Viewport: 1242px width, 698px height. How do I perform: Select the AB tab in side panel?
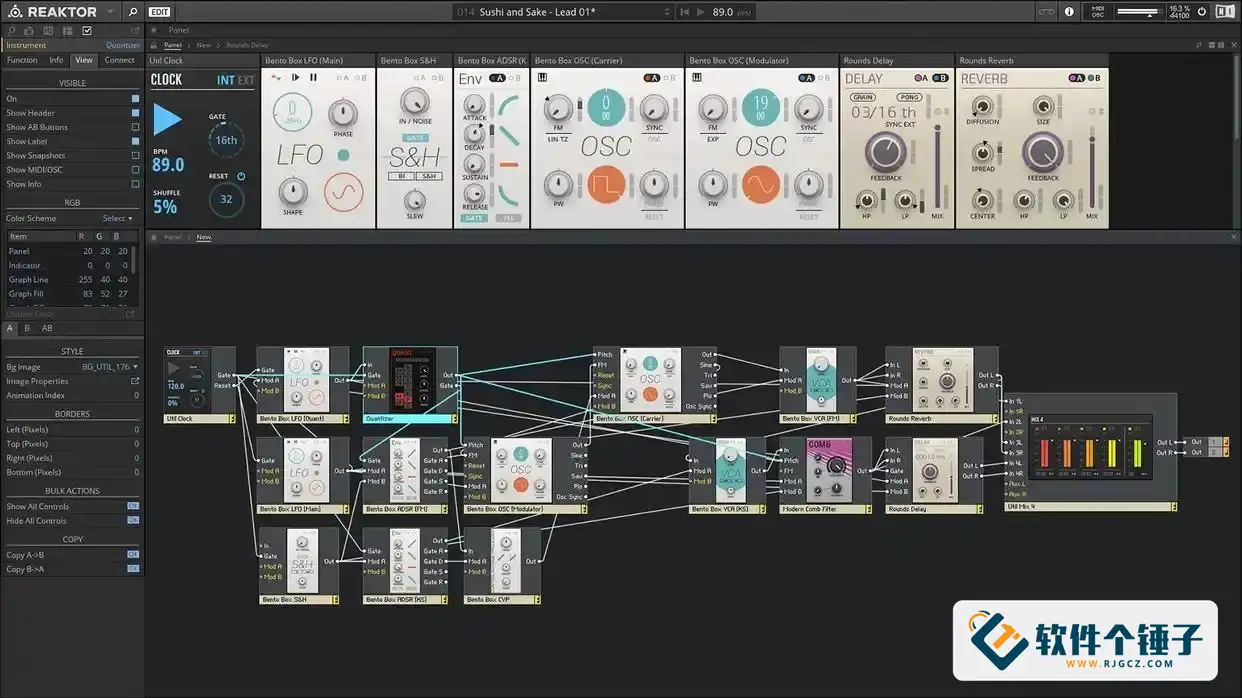(x=47, y=328)
